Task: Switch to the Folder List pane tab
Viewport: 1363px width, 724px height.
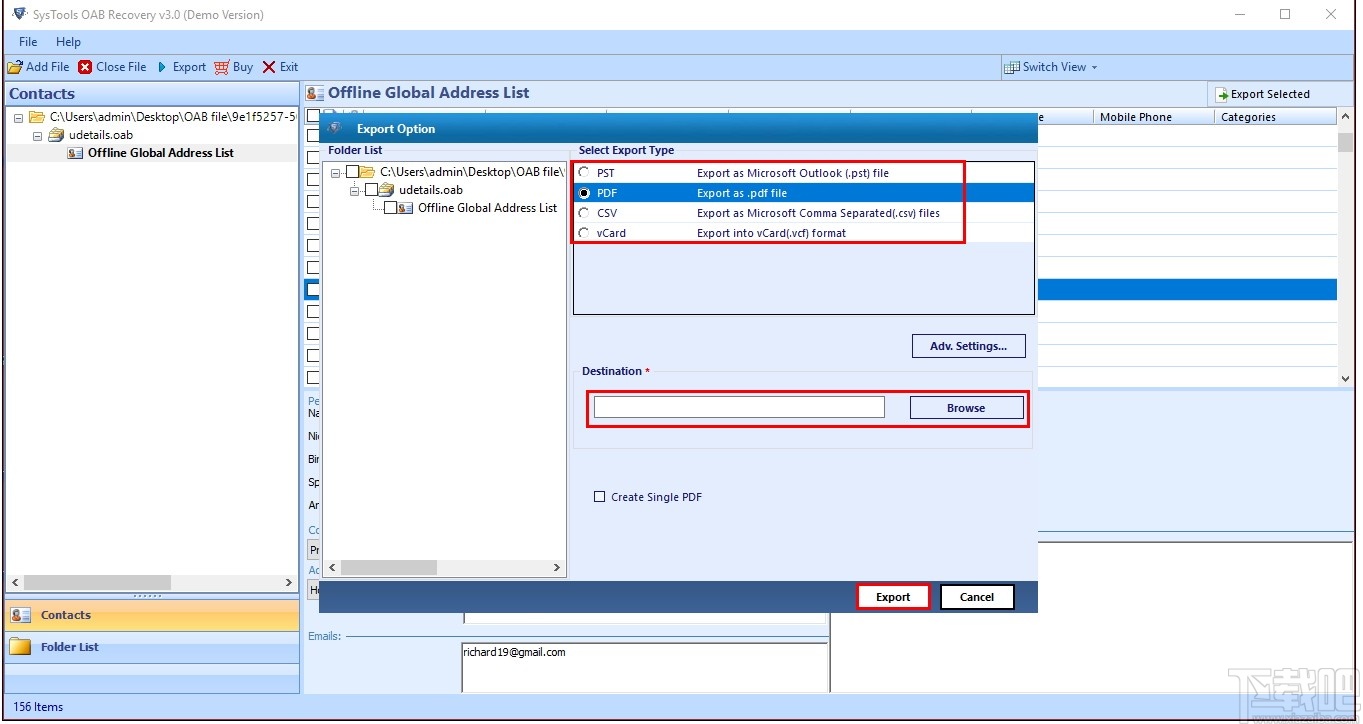Action: click(x=152, y=647)
